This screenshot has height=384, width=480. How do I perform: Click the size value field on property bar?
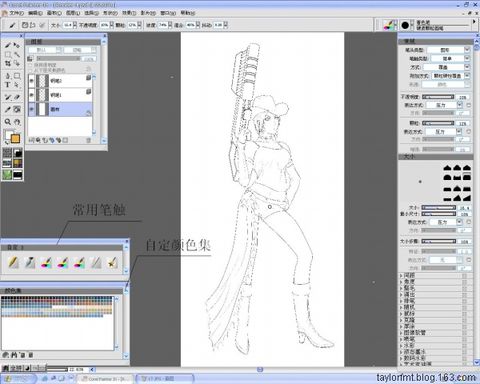[68, 25]
